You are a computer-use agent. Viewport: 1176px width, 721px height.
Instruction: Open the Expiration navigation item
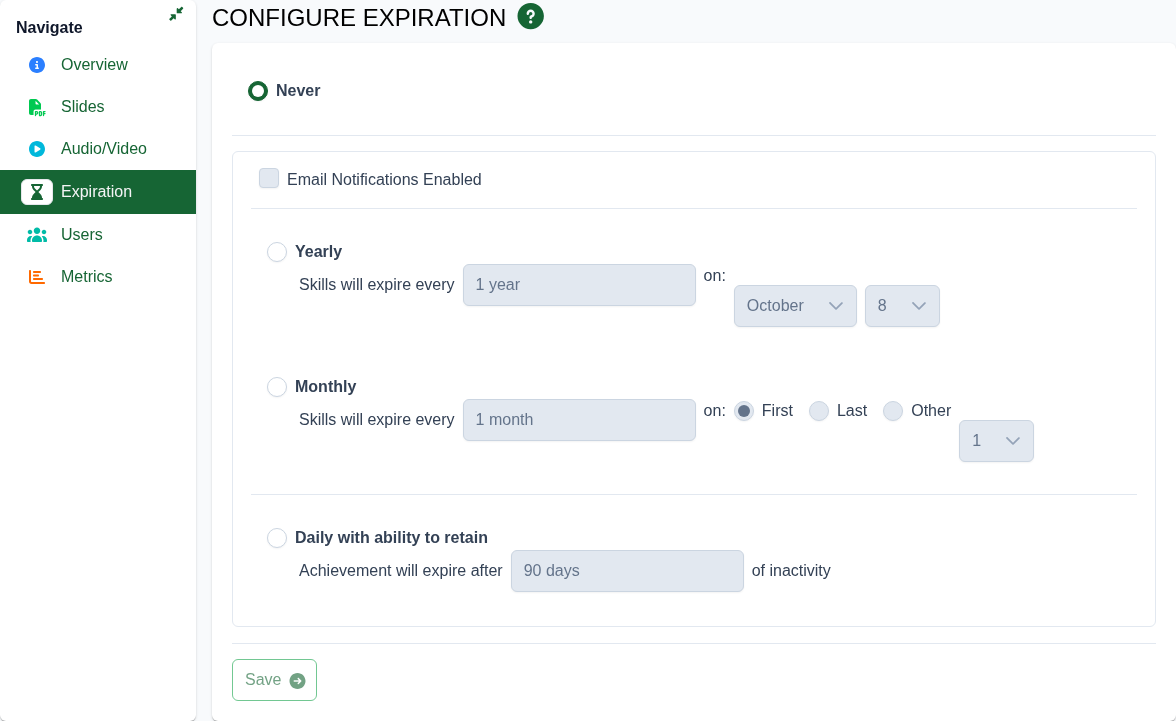tap(98, 192)
